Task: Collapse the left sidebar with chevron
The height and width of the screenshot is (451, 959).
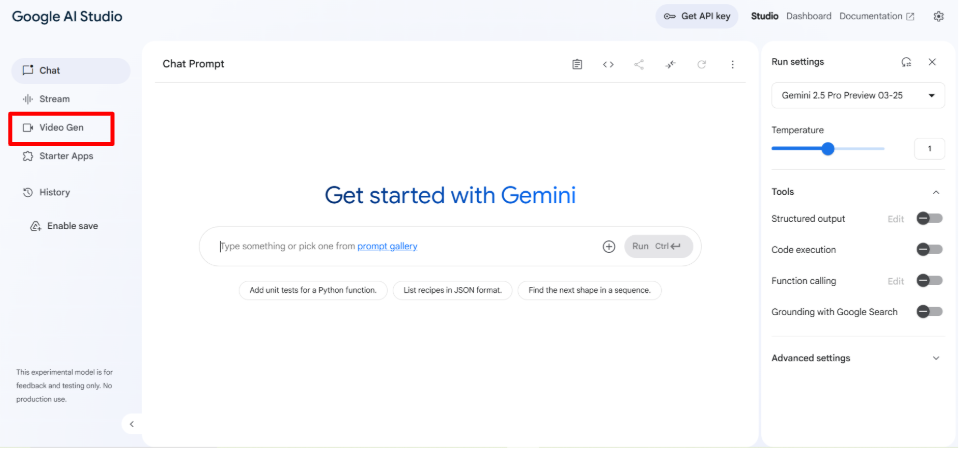Action: tap(131, 424)
